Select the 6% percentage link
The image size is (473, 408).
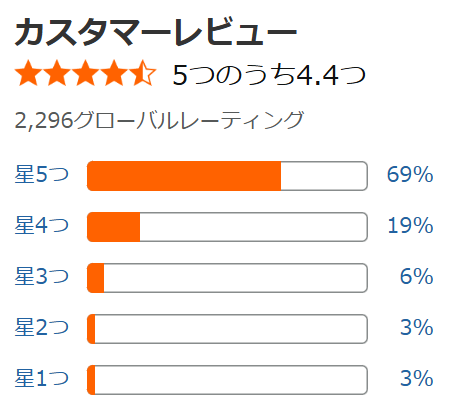417,276
